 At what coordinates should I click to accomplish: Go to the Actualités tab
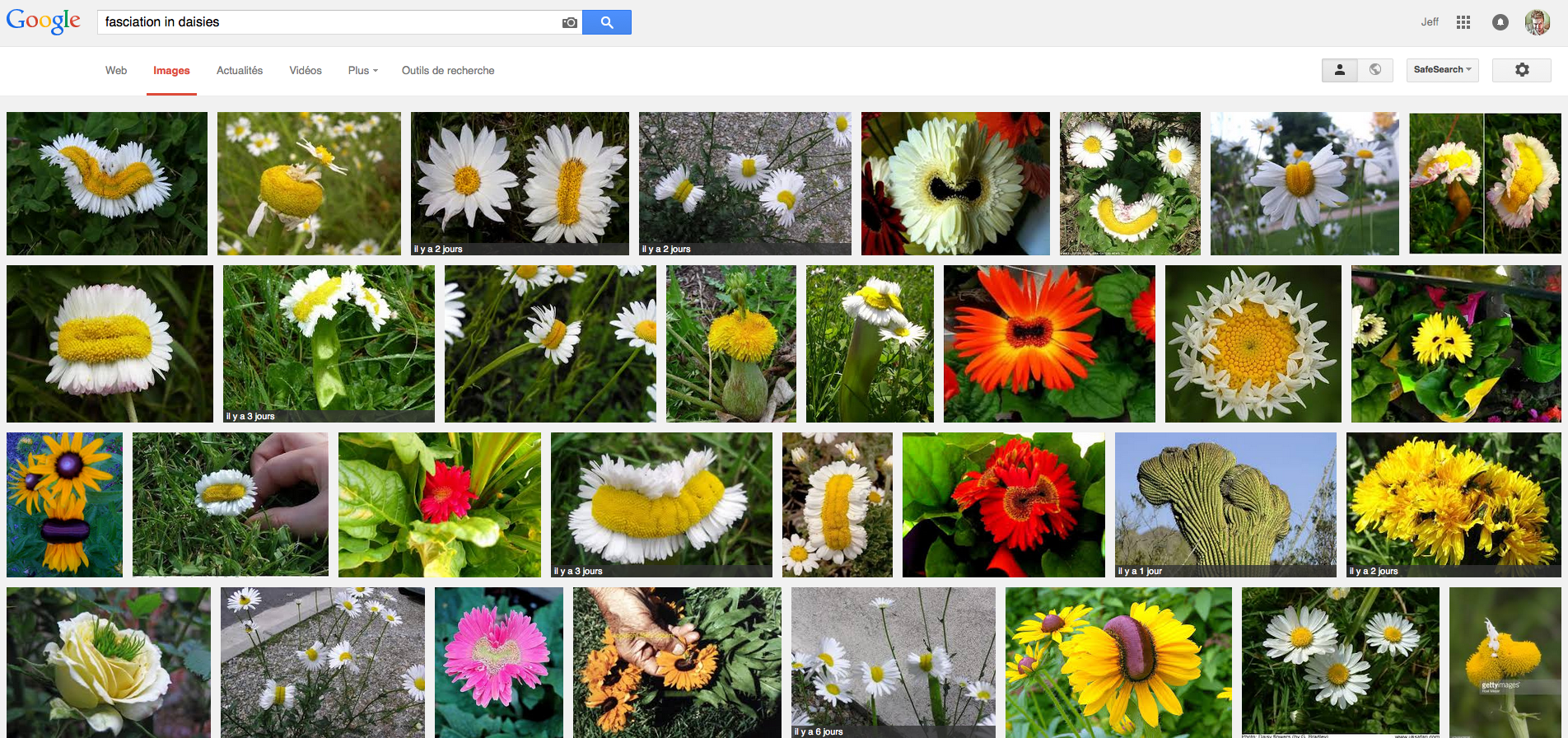click(x=240, y=71)
